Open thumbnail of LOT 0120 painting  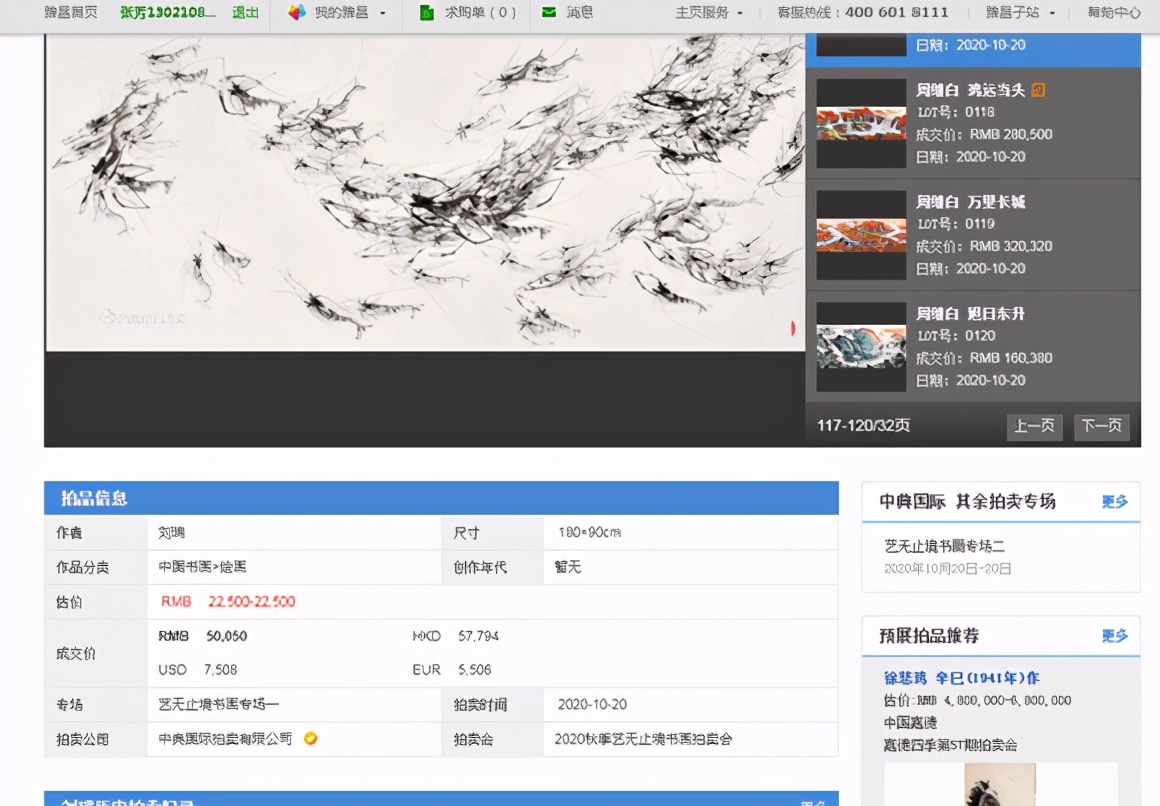pos(861,346)
